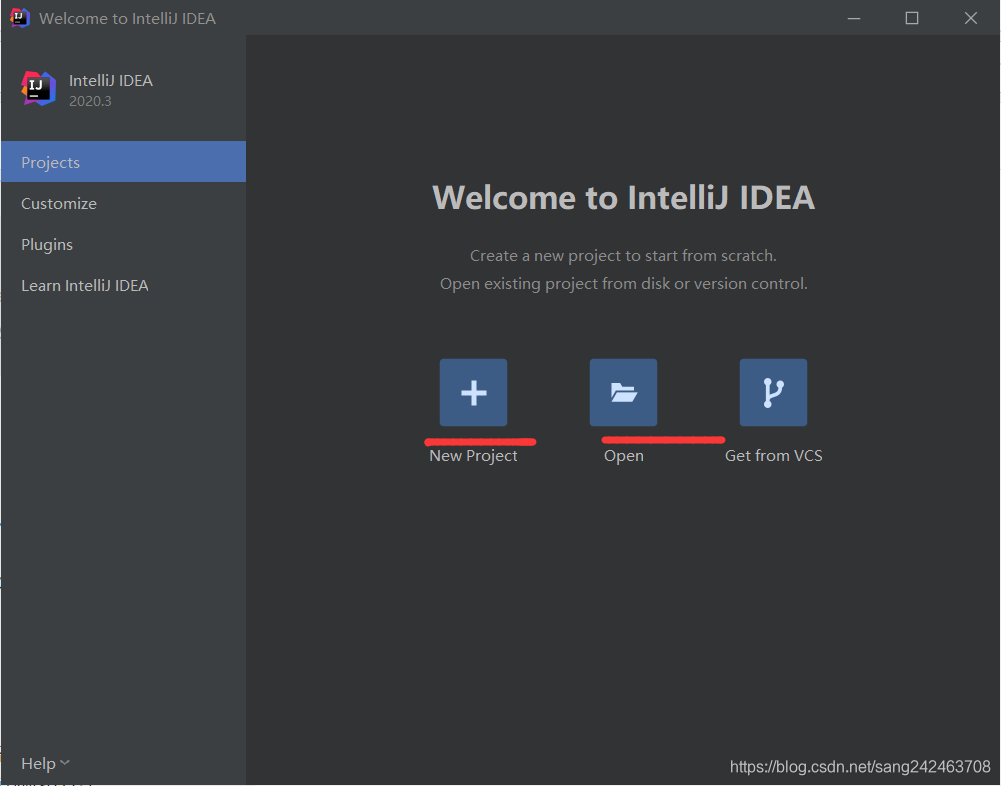This screenshot has width=1001, height=786.
Task: Open the Customize section
Action: [x=123, y=204]
